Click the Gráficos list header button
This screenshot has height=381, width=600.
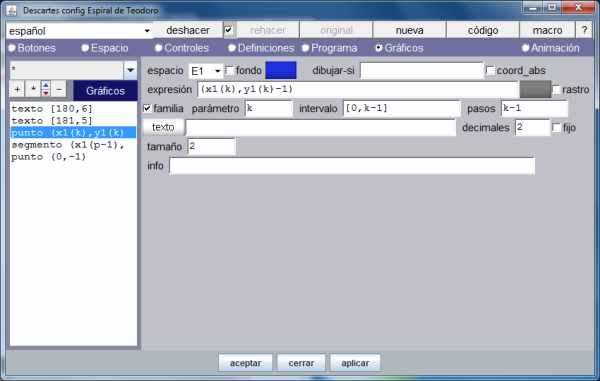pos(105,91)
